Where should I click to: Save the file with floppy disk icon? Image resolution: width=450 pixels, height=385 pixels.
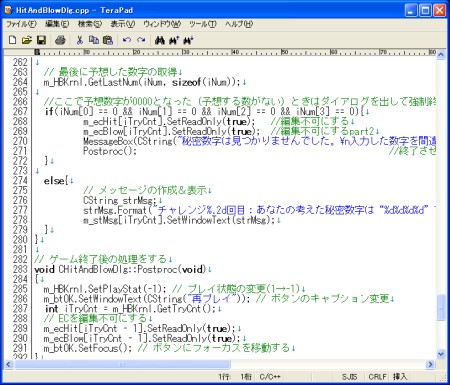click(x=41, y=40)
